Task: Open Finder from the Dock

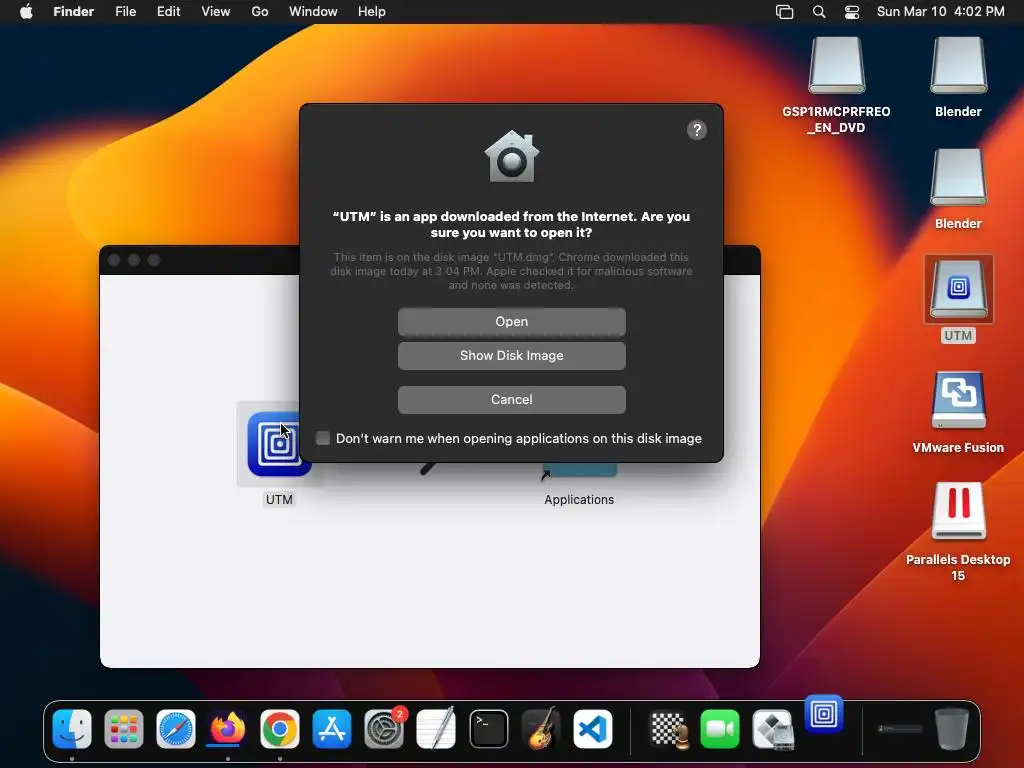Action: click(x=72, y=729)
